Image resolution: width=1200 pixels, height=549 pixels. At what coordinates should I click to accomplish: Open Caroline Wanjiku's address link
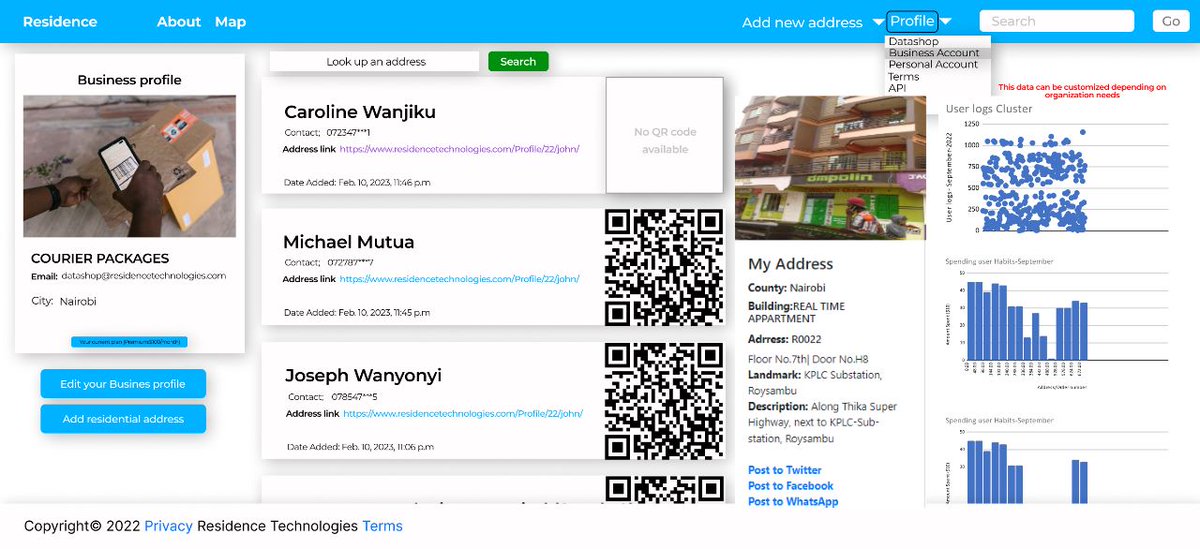coord(459,149)
